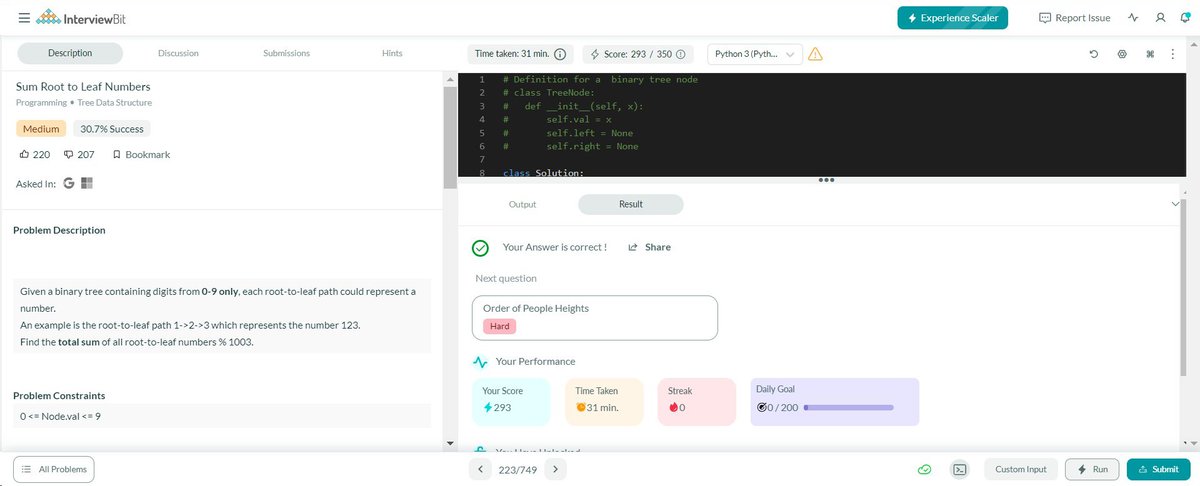Select the Description tab
1200x486 pixels.
70,53
